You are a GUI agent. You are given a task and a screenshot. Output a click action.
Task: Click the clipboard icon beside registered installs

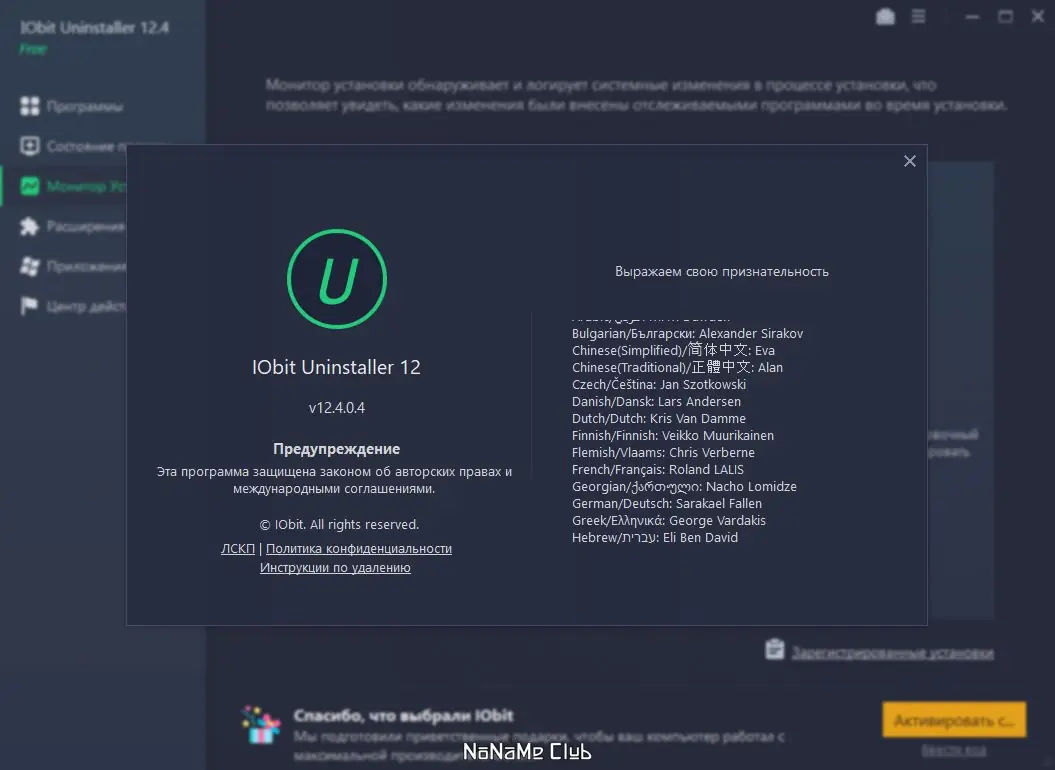(x=774, y=650)
